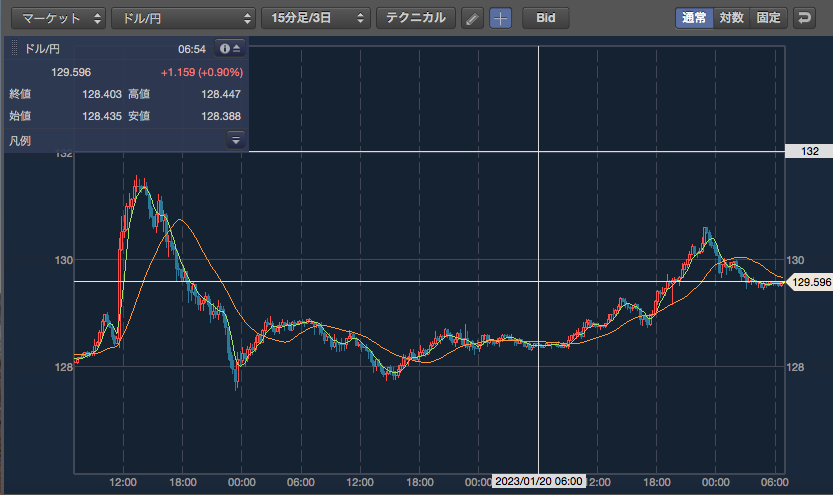Click the 終値 128.403 value

tap(102, 94)
